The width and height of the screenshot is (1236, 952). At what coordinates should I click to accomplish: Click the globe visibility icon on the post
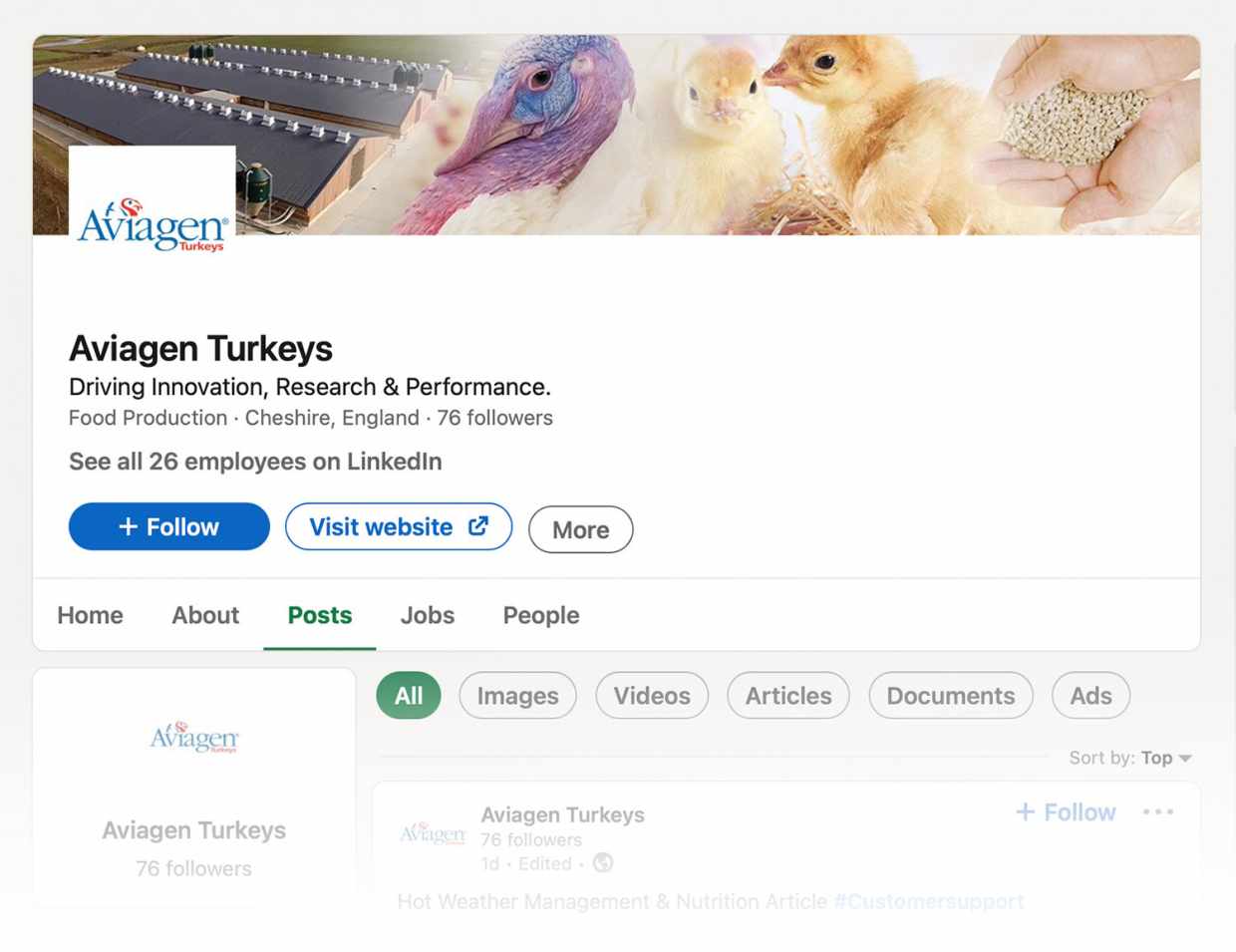[603, 862]
